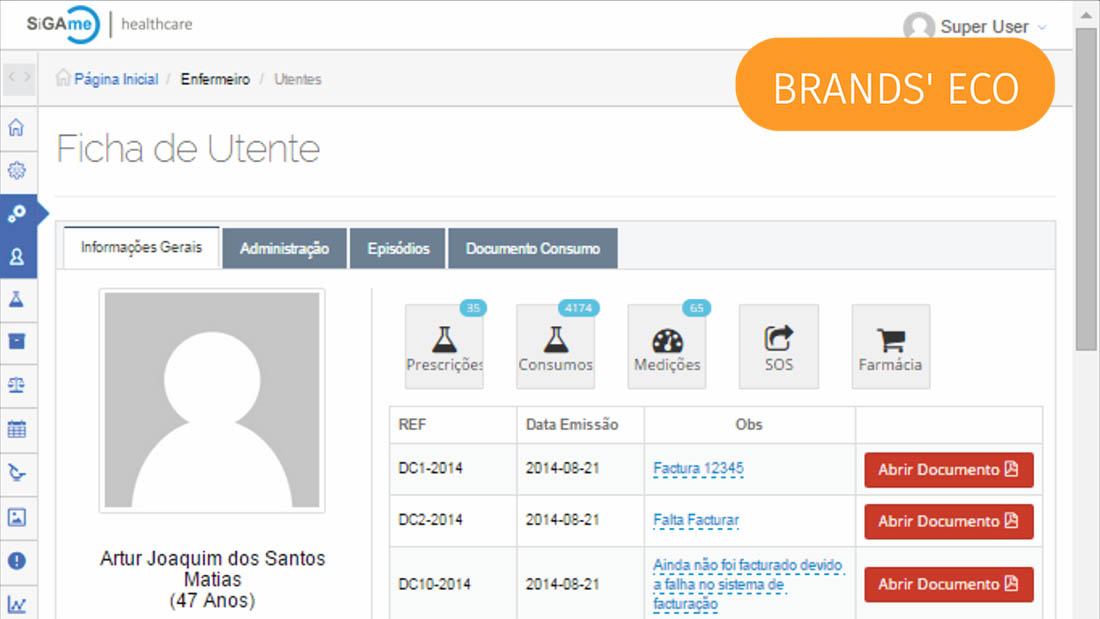Click the SOS share icon button

click(778, 346)
